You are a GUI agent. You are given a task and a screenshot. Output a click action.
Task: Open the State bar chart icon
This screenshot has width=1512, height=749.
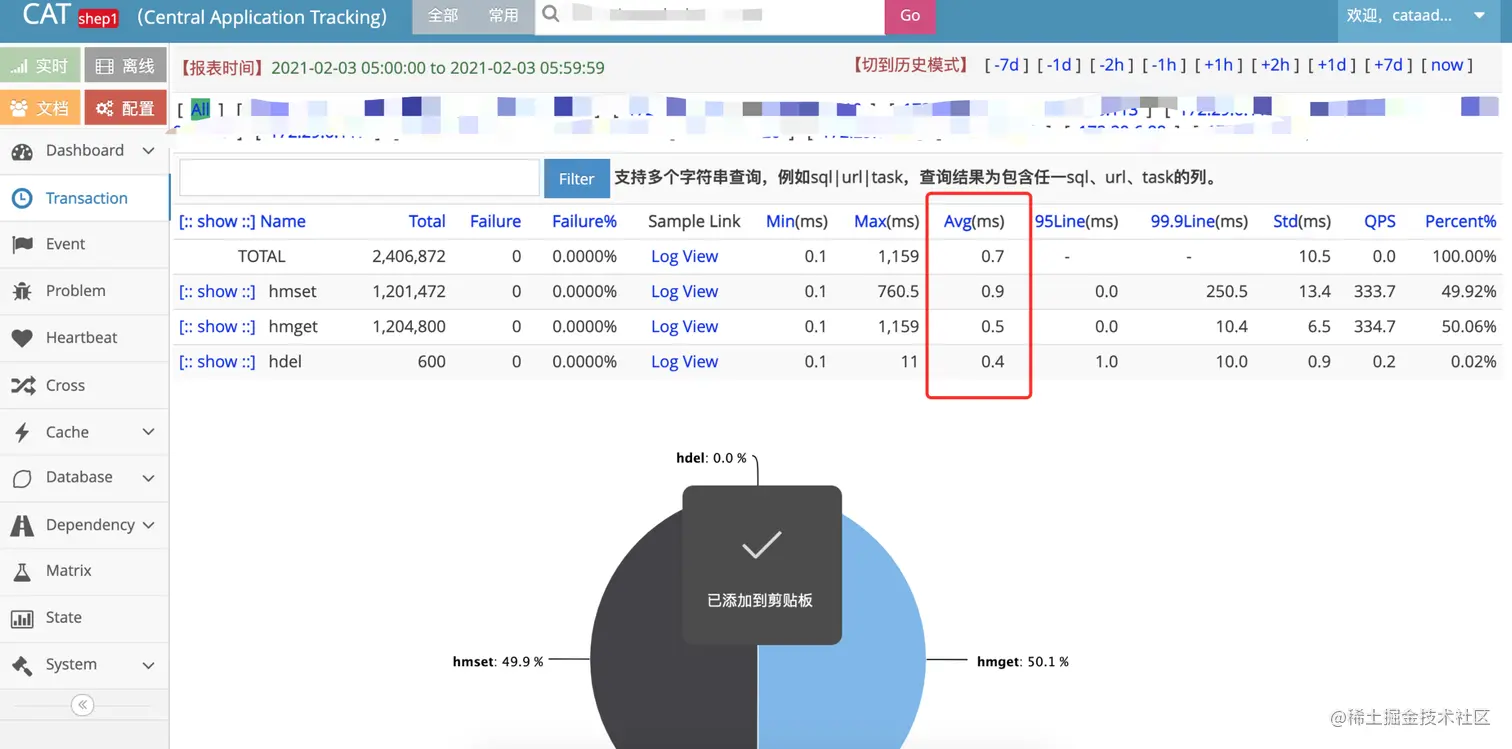point(22,618)
